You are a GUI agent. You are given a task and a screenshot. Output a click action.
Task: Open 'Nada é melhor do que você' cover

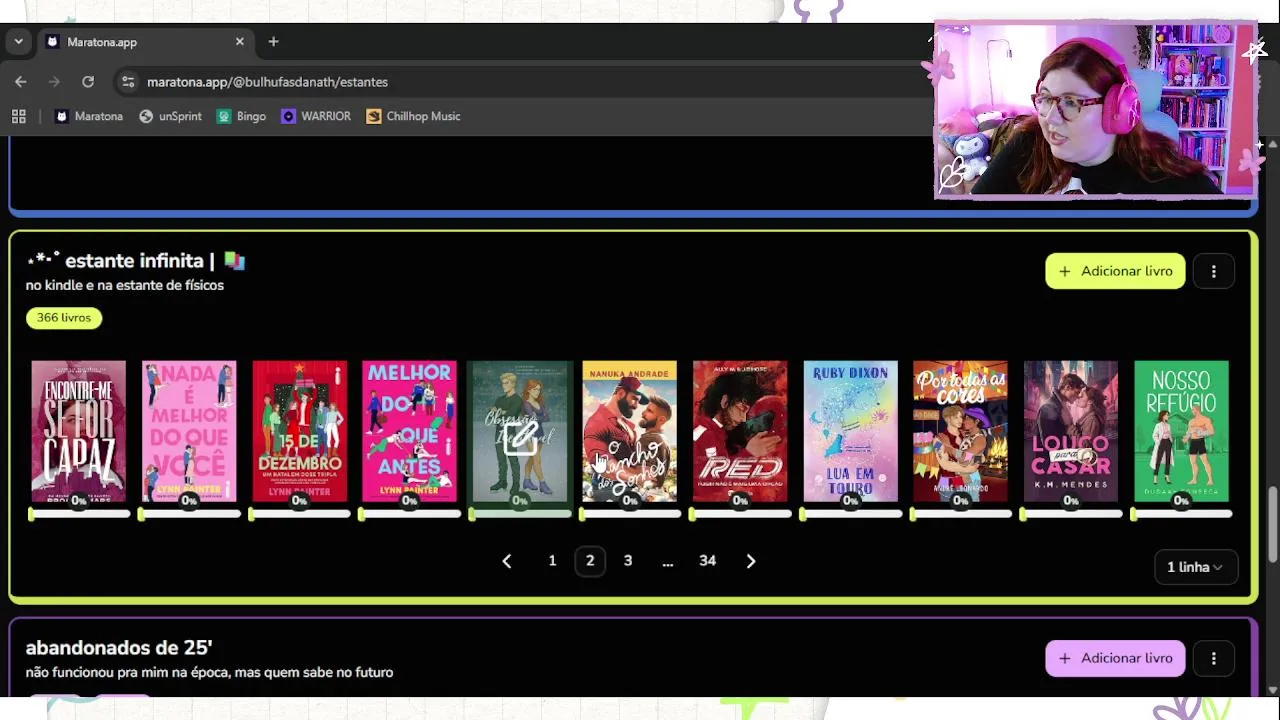(x=189, y=431)
